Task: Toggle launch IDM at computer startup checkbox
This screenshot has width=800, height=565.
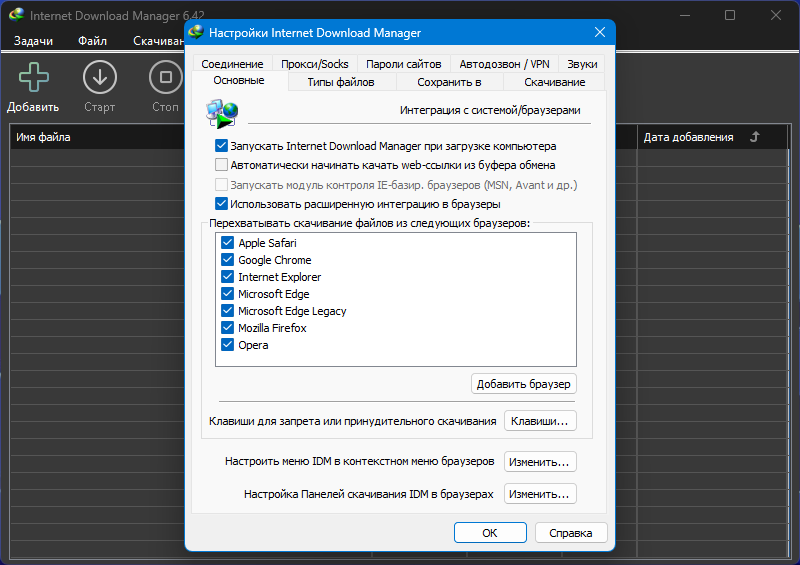Action: pyautogui.click(x=221, y=146)
